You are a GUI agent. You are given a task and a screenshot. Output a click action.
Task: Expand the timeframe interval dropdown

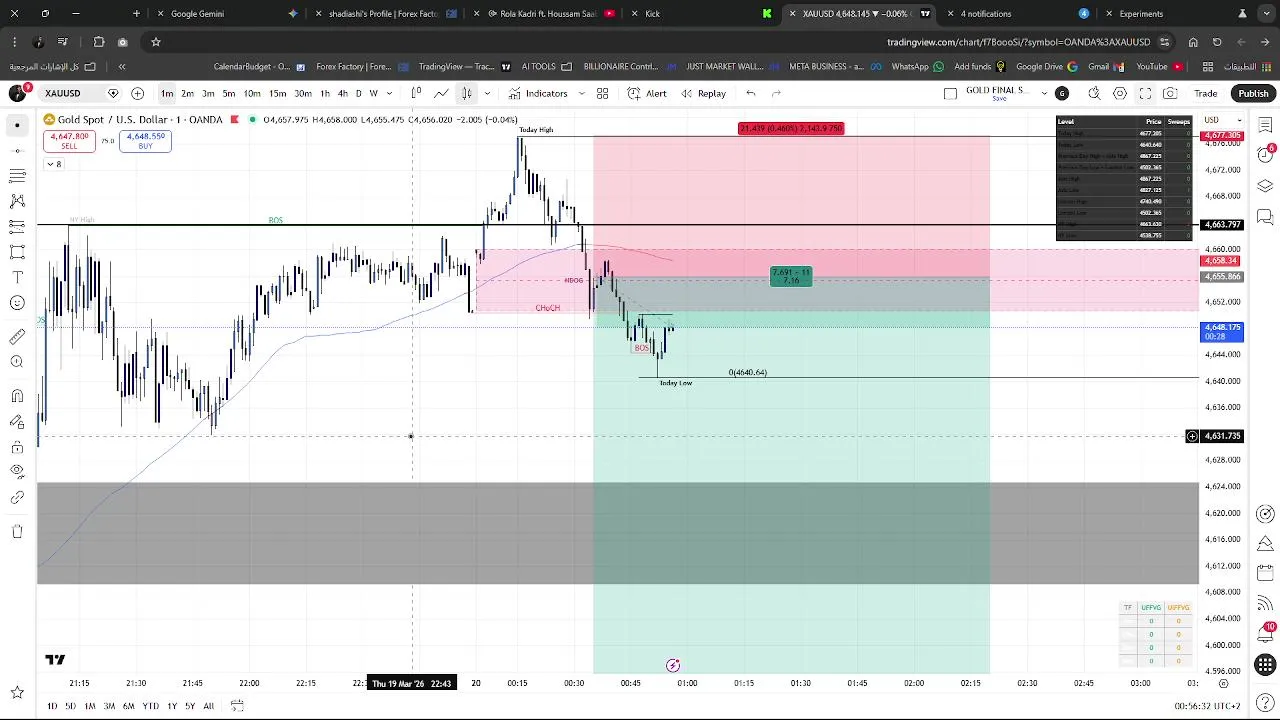pos(389,93)
